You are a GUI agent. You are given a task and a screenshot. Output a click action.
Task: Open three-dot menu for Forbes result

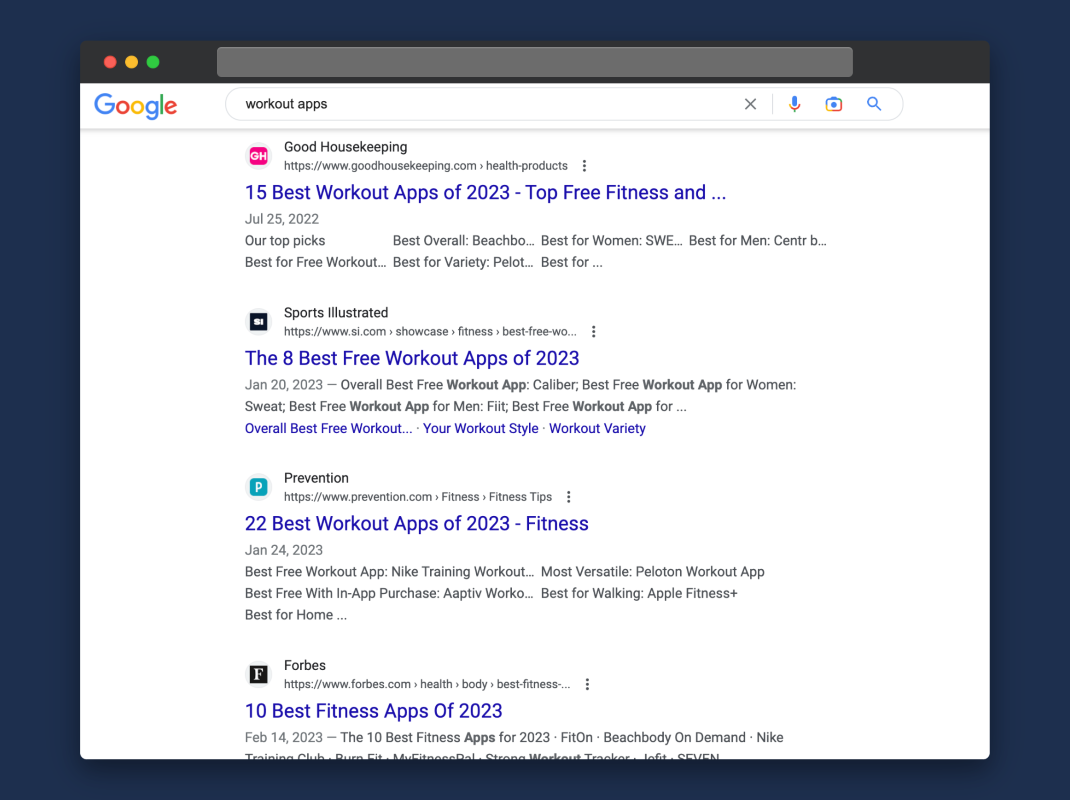pyautogui.click(x=587, y=684)
